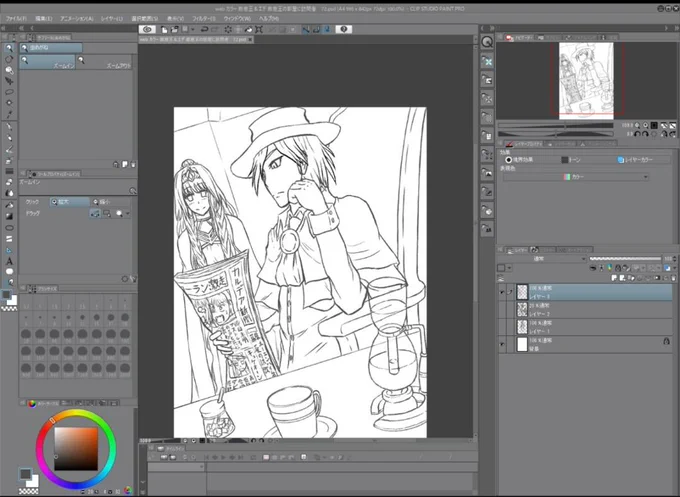Close the canvas document tab
680x497 pixels.
[250, 39]
